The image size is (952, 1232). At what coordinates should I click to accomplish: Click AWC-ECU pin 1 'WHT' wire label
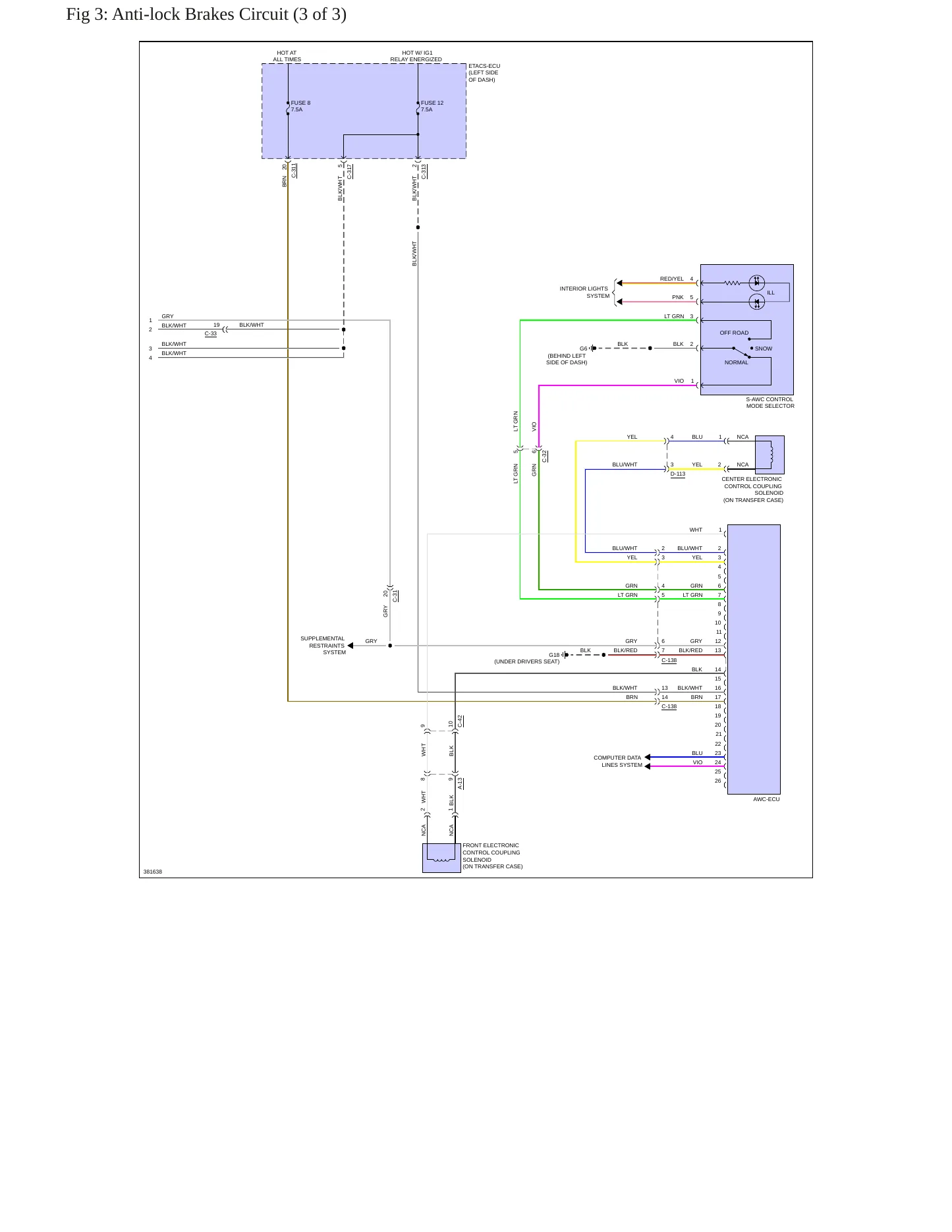click(696, 530)
